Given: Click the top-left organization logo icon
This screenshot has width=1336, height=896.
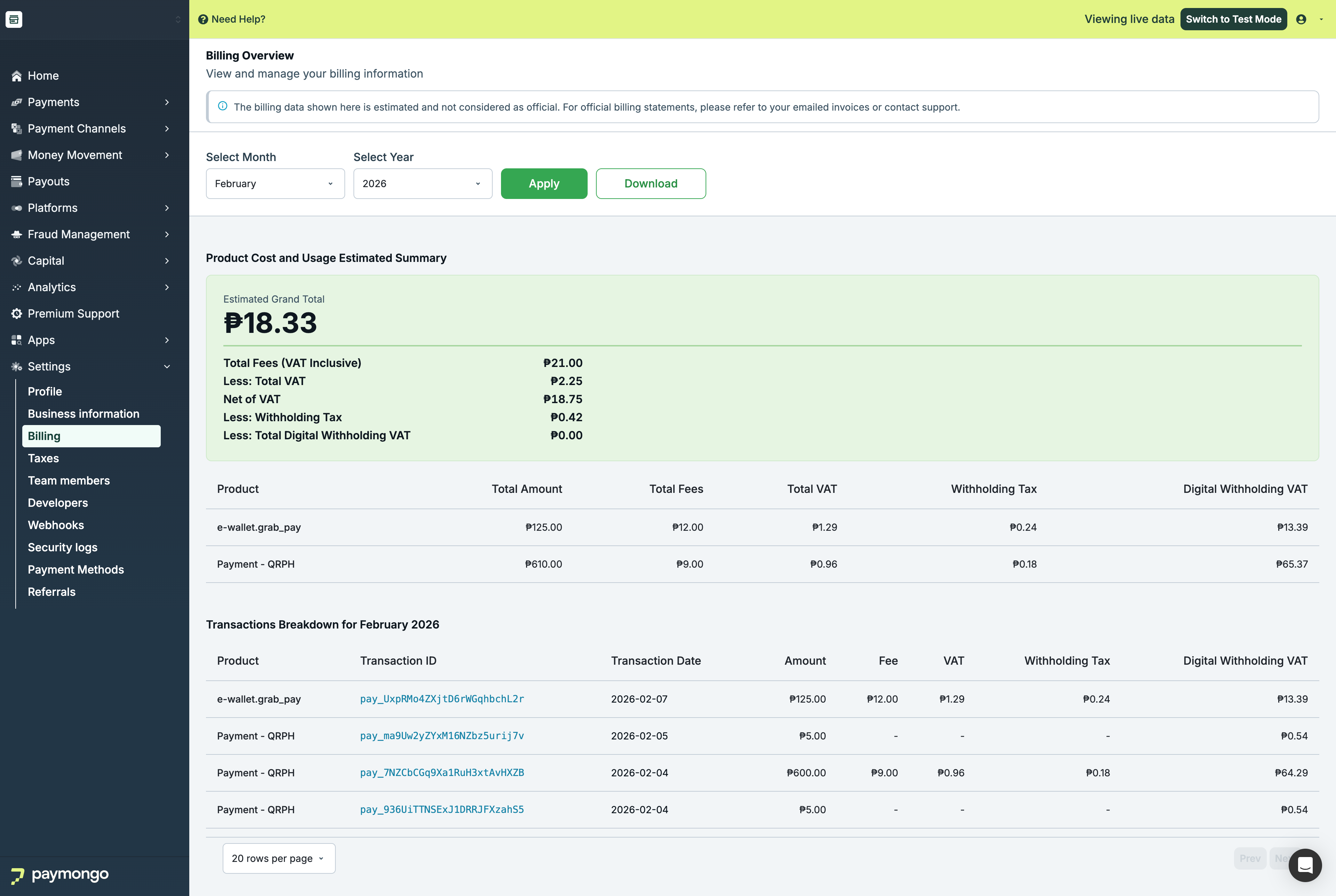Looking at the screenshot, I should 14,19.
